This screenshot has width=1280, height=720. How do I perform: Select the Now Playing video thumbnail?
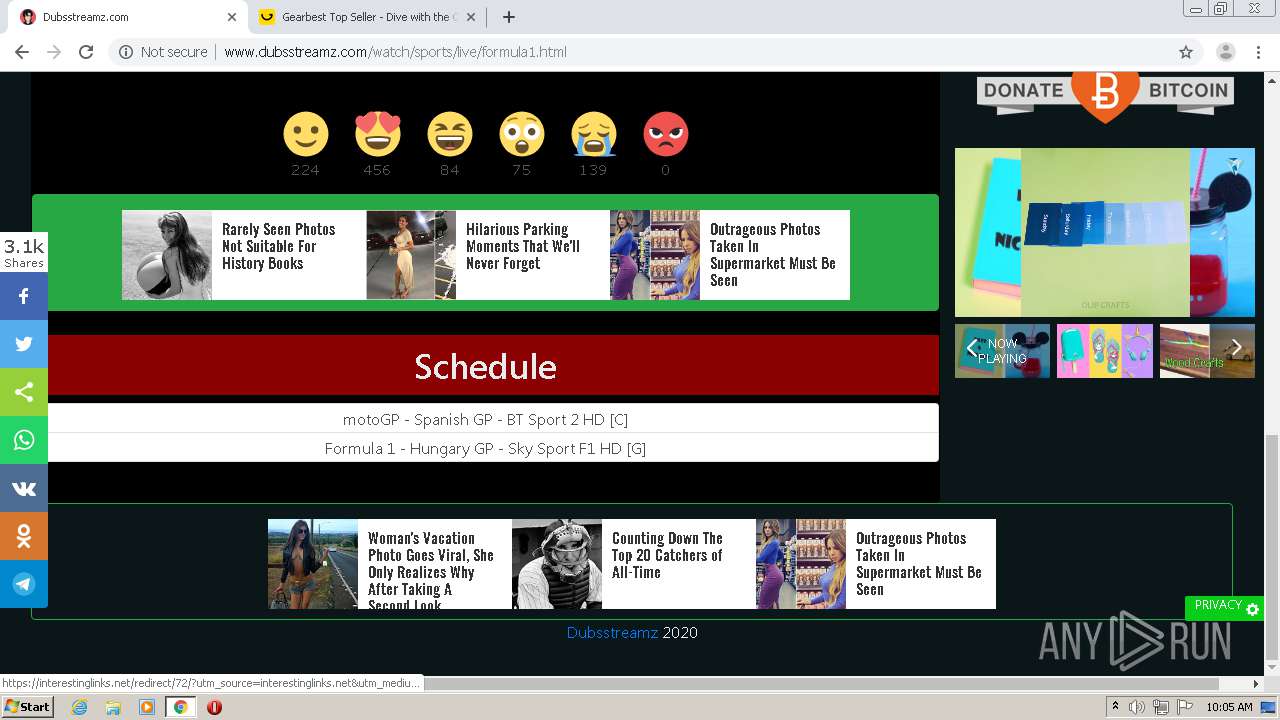pyautogui.click(x=1003, y=351)
